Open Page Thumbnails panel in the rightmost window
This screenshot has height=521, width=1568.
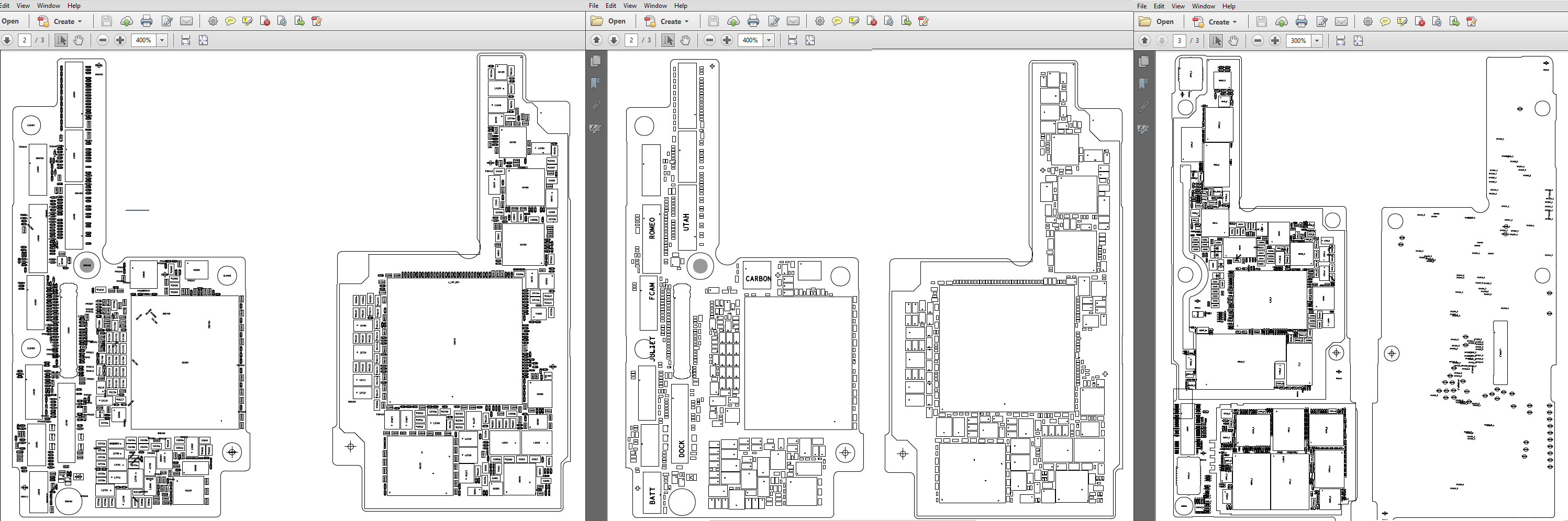coord(1144,61)
